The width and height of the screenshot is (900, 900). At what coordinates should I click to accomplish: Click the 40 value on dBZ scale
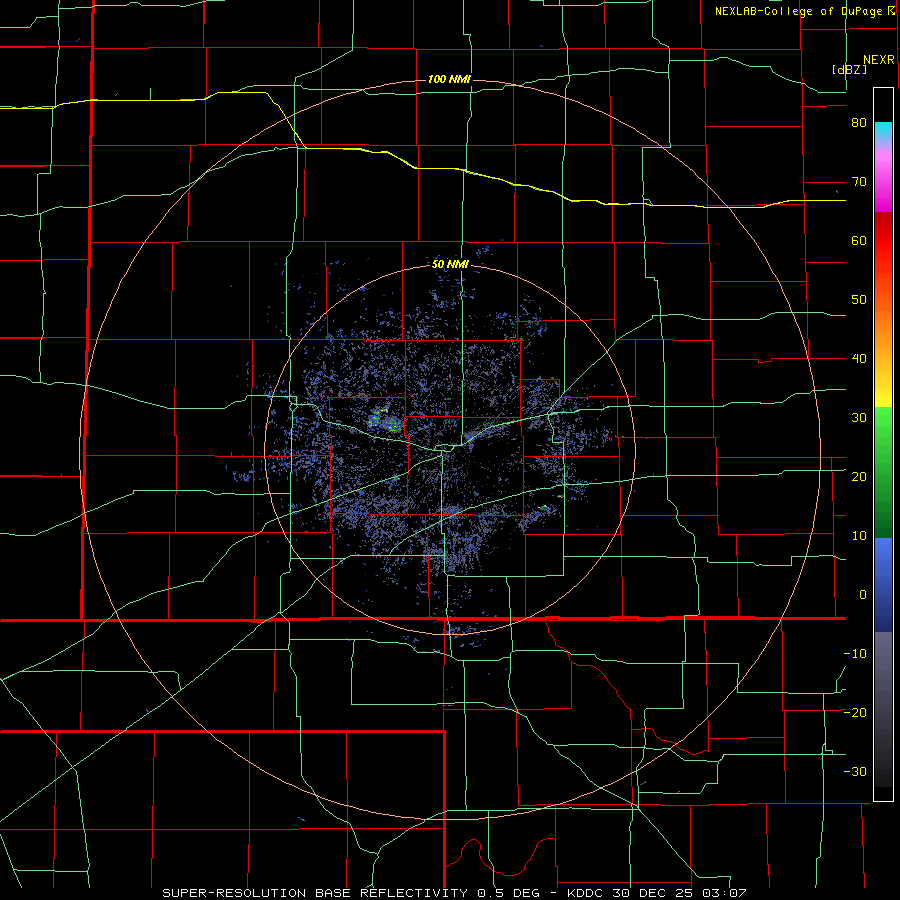click(859, 359)
